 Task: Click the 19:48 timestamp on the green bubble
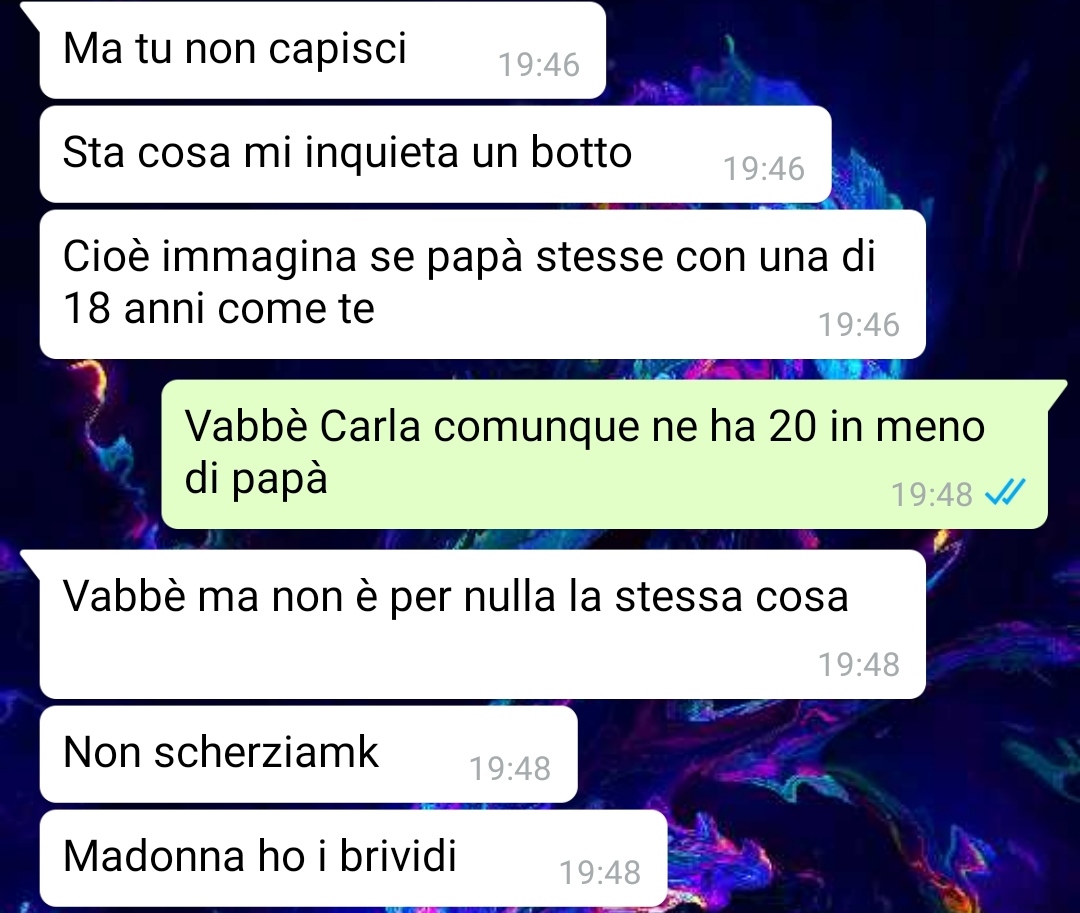click(x=932, y=494)
